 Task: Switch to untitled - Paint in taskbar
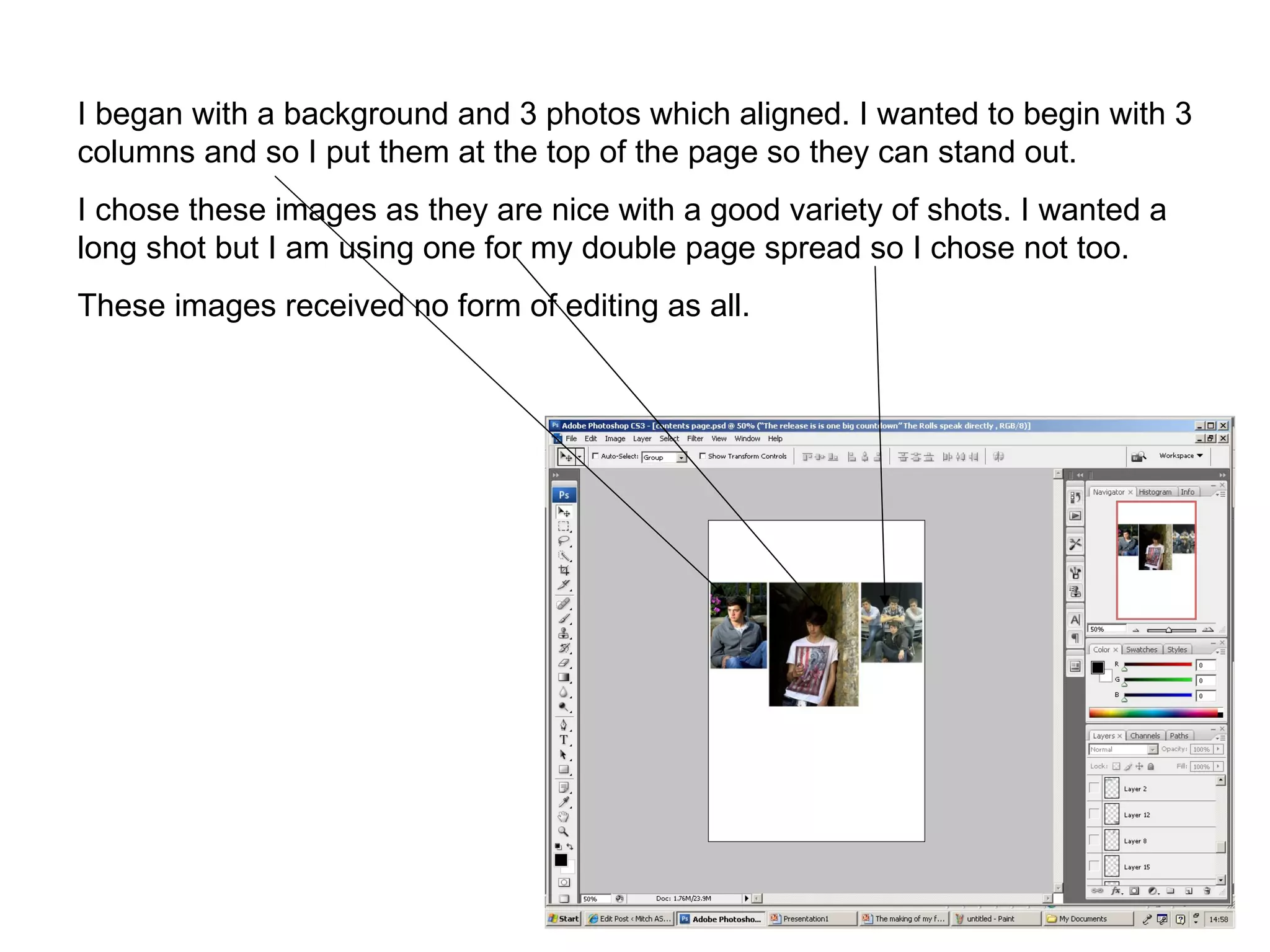[996, 919]
